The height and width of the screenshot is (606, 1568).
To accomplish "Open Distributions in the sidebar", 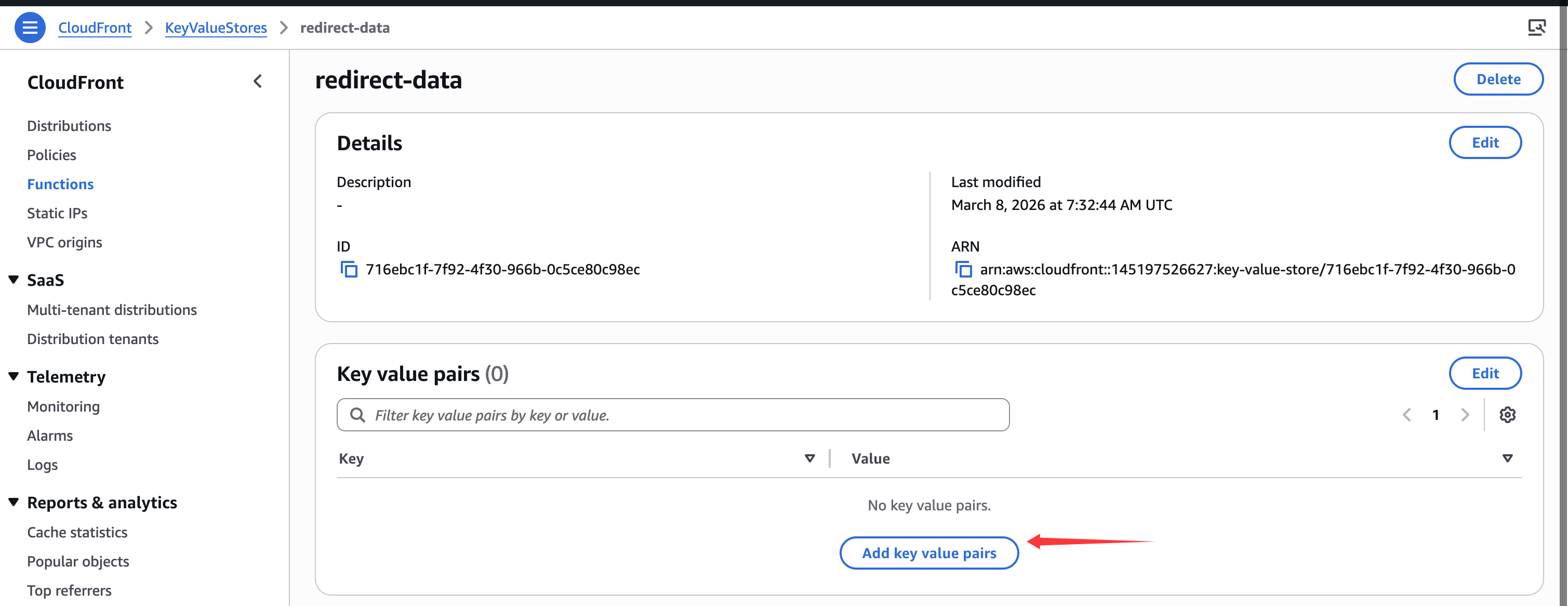I will 69,125.
